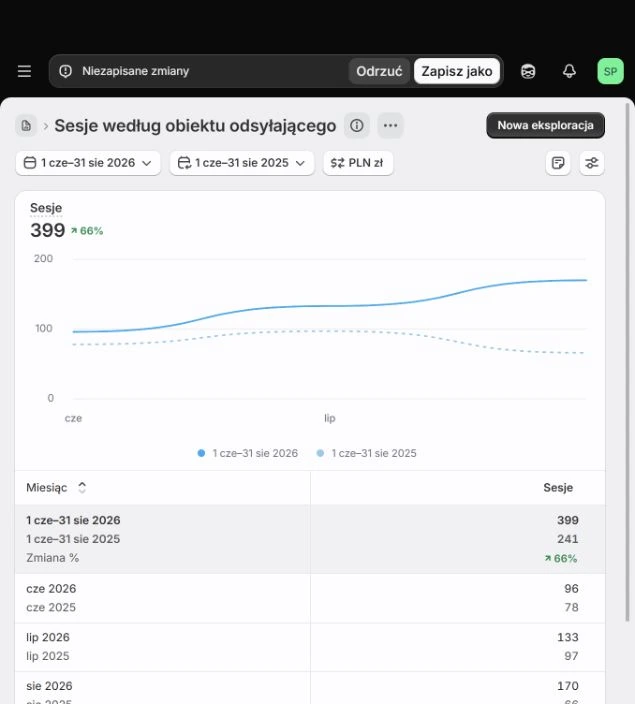The height and width of the screenshot is (704, 635).
Task: Sort by the Miesiąc column arrows
Action: pyautogui.click(x=82, y=487)
